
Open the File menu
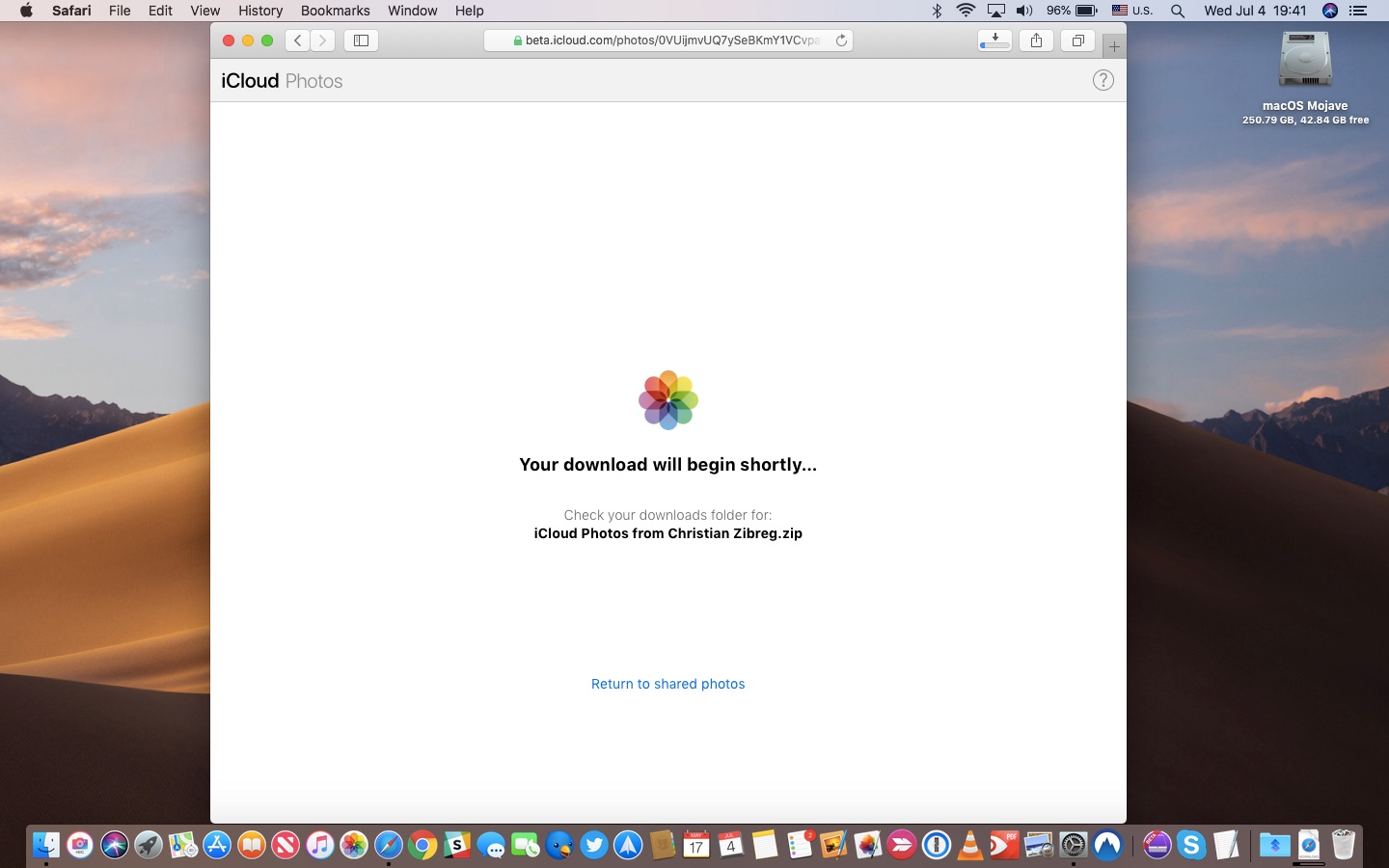pyautogui.click(x=120, y=11)
